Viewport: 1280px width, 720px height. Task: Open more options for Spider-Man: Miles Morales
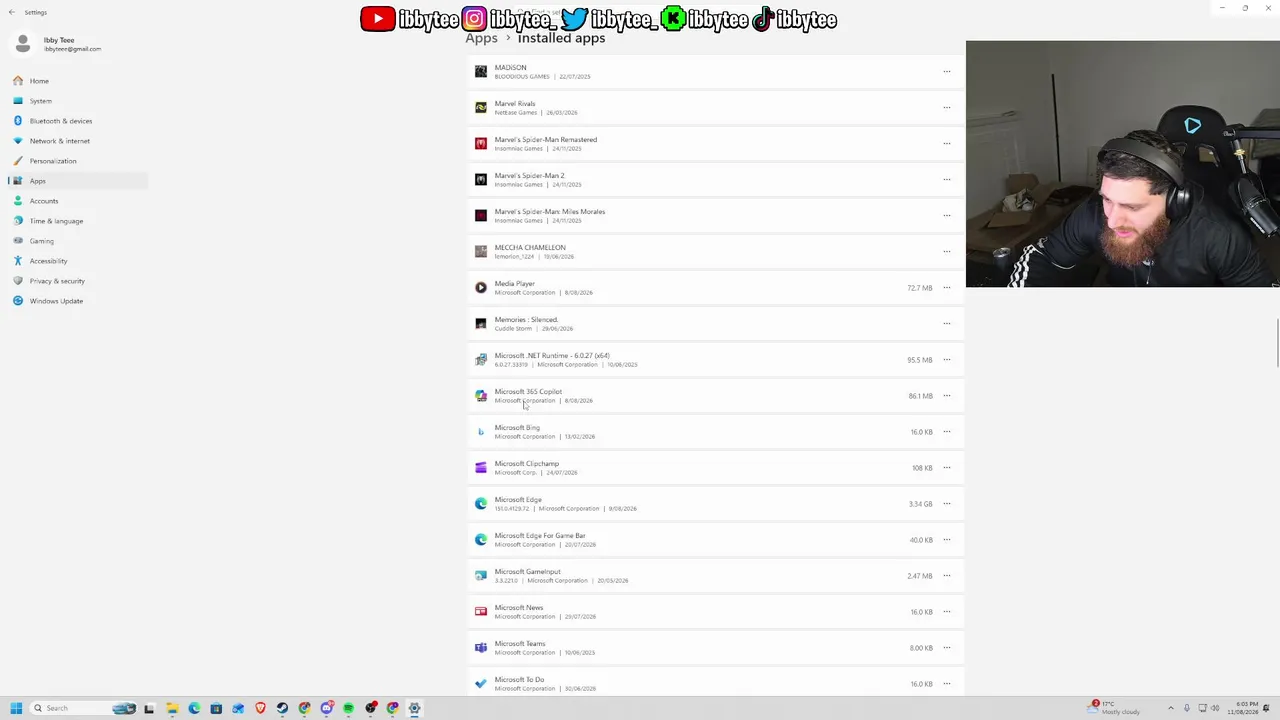(947, 216)
